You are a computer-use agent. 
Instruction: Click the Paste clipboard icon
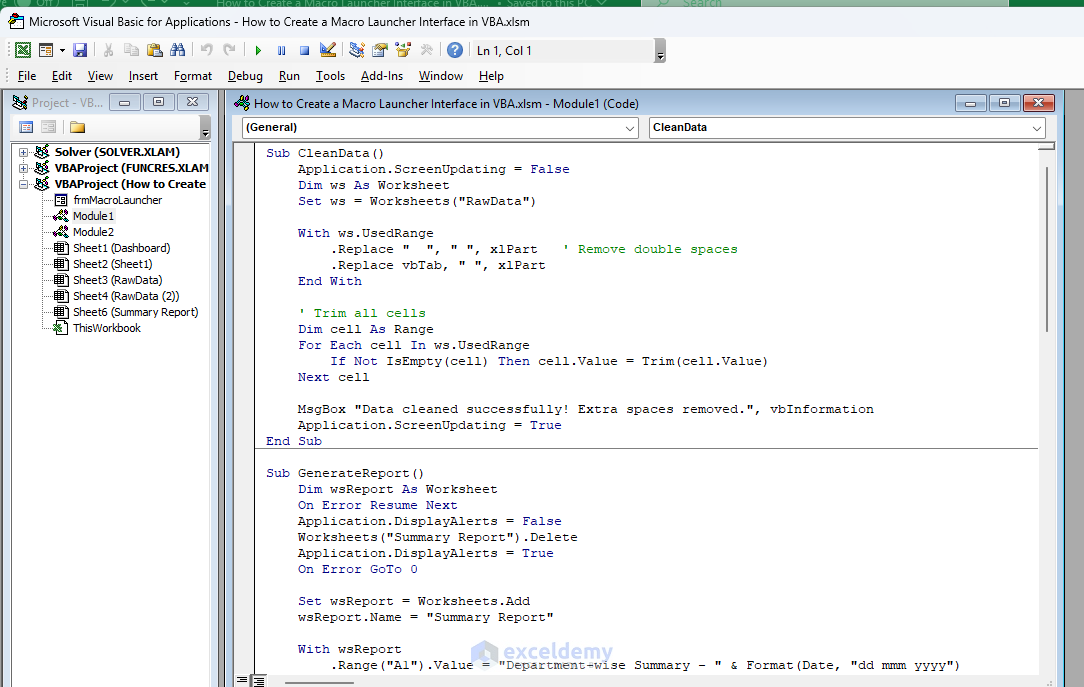(155, 50)
